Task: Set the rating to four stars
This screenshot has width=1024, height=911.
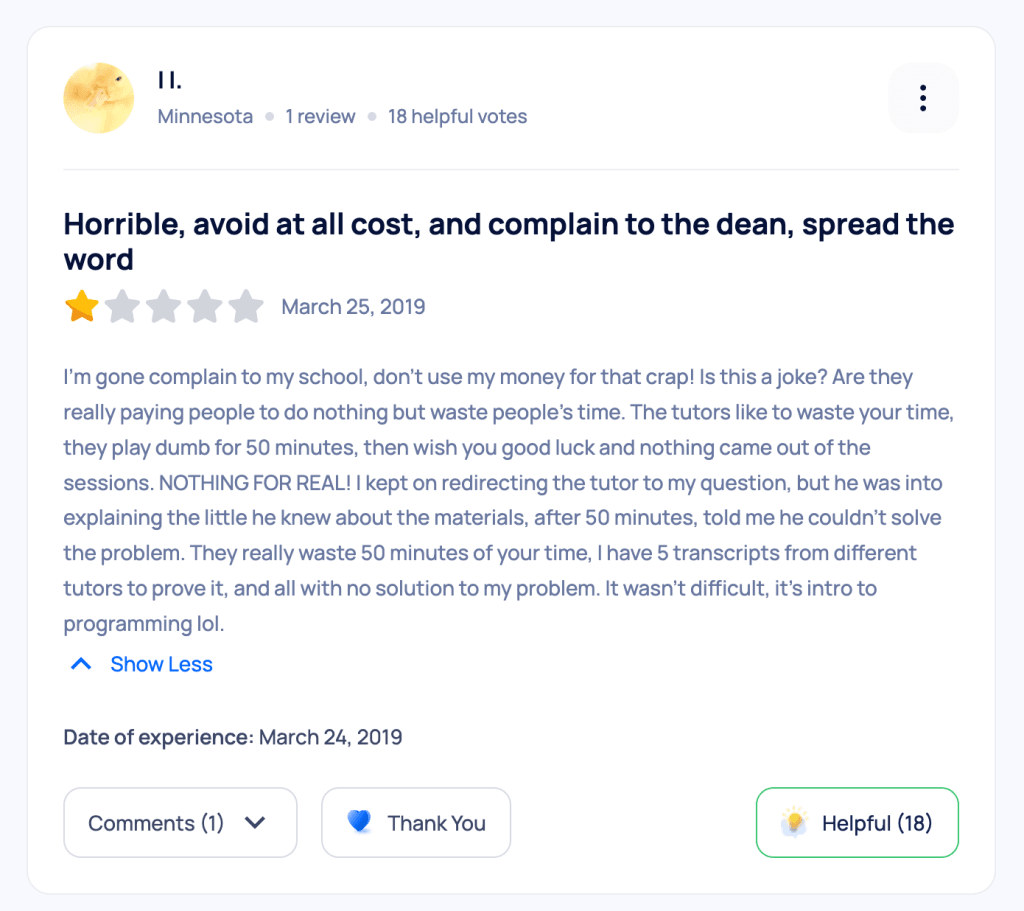Action: (x=205, y=307)
